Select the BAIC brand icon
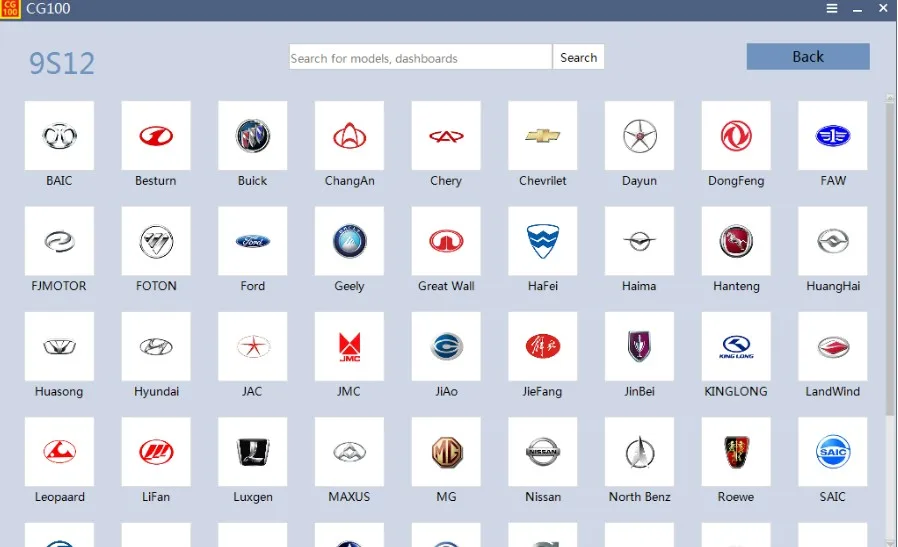Image resolution: width=898 pixels, height=547 pixels. pyautogui.click(x=59, y=136)
